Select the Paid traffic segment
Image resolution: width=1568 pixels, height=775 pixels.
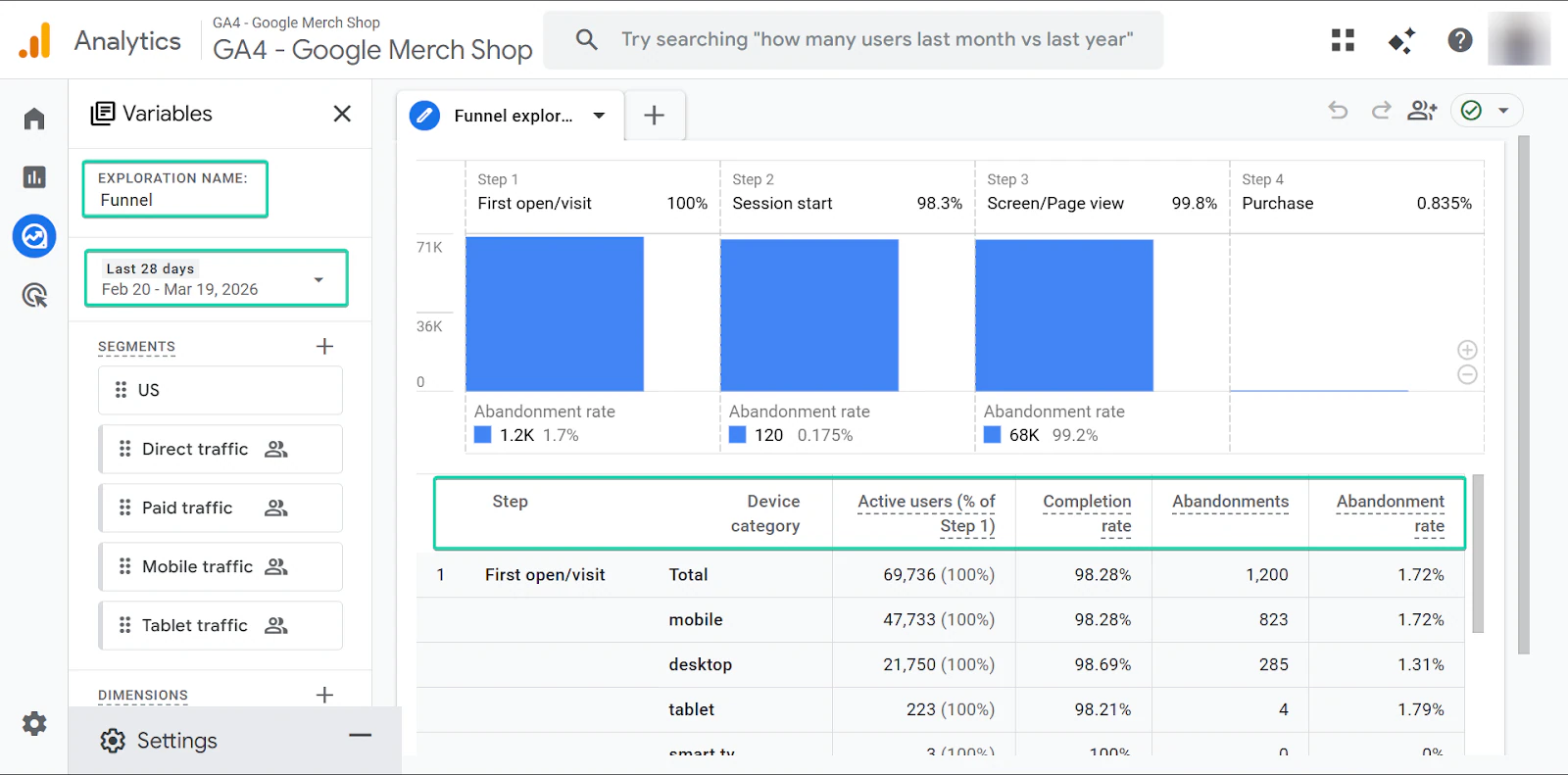click(220, 508)
